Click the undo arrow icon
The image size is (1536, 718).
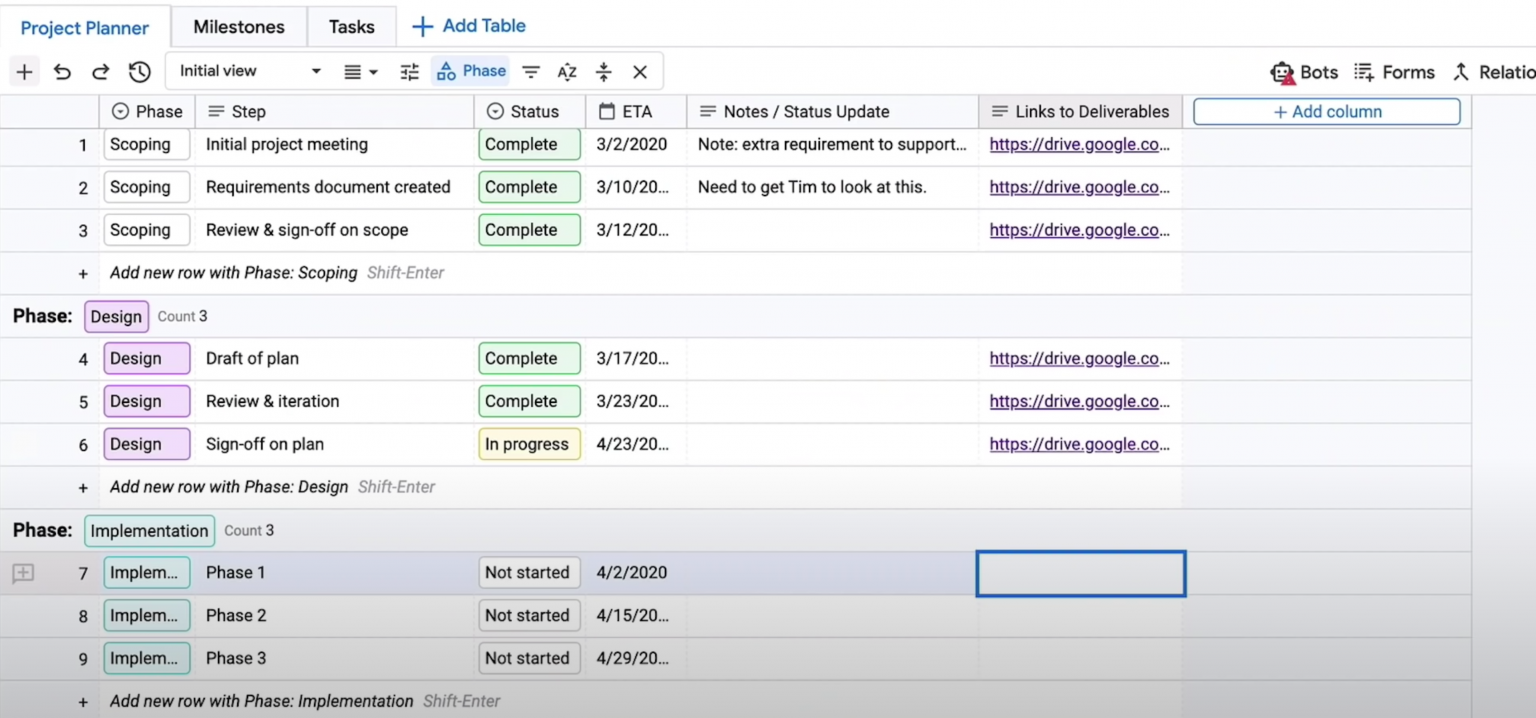(62, 72)
